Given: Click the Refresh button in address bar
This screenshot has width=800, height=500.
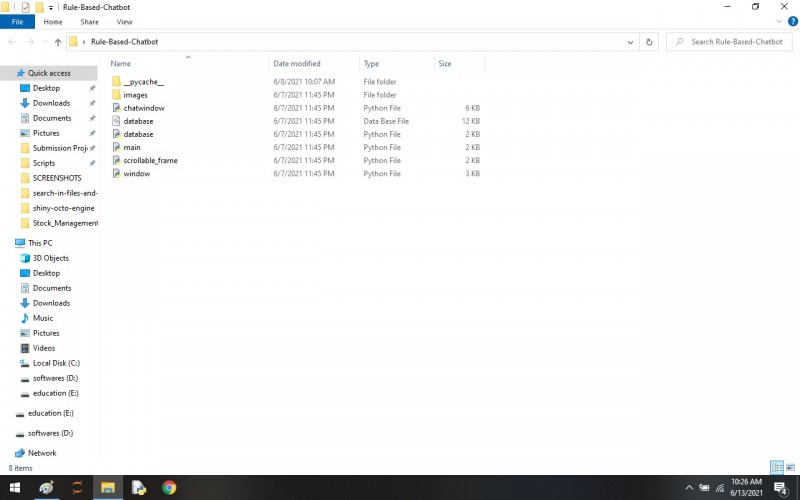Looking at the screenshot, I should [x=649, y=42].
